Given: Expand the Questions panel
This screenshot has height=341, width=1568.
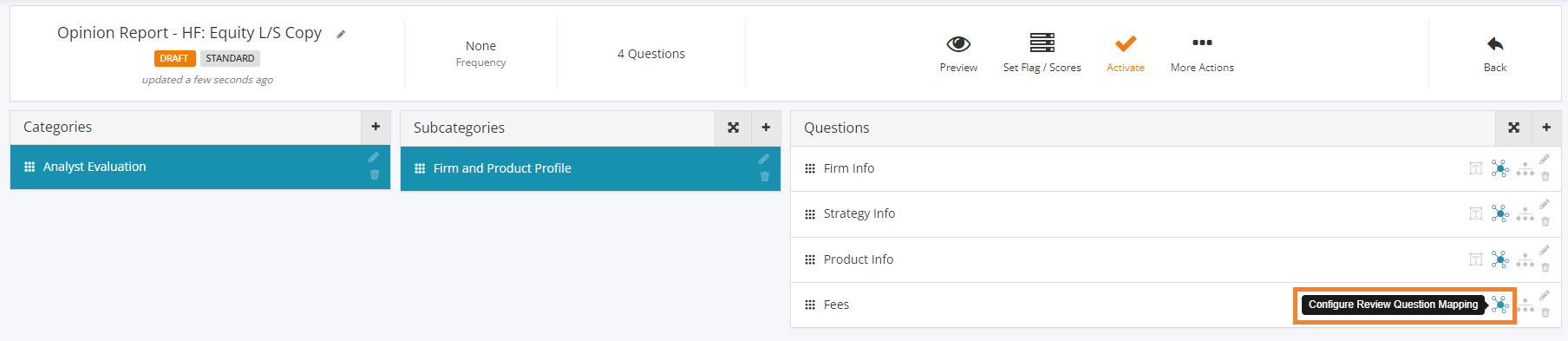Looking at the screenshot, I should pyautogui.click(x=1514, y=128).
